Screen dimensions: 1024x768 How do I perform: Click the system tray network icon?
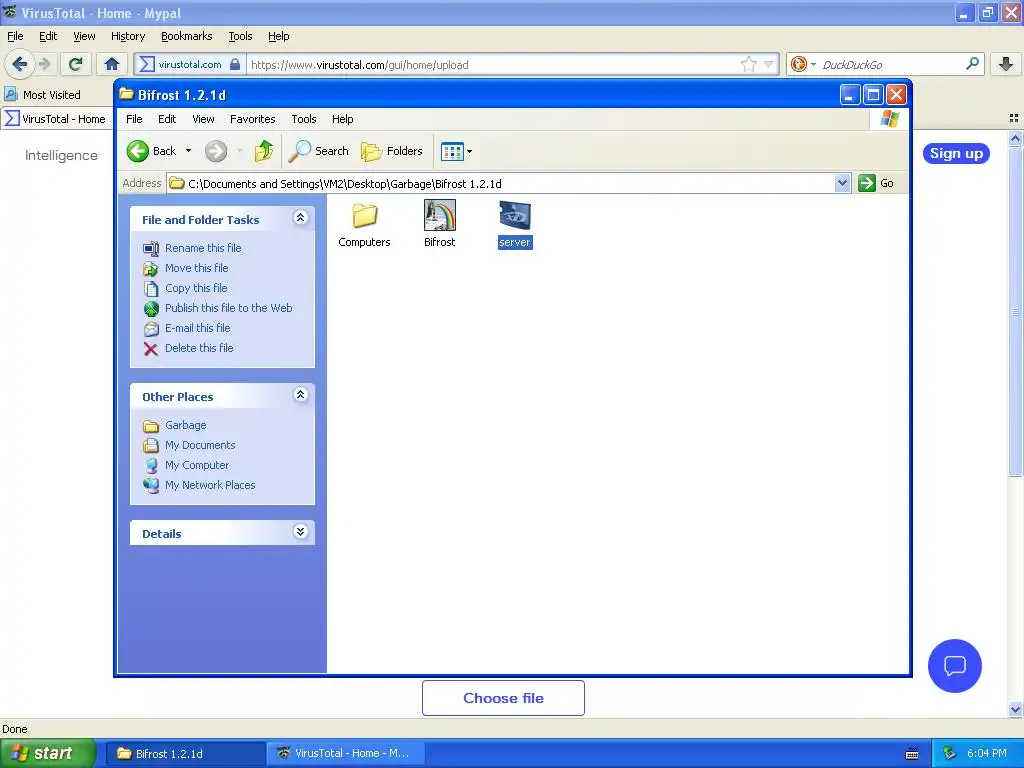[949, 754]
